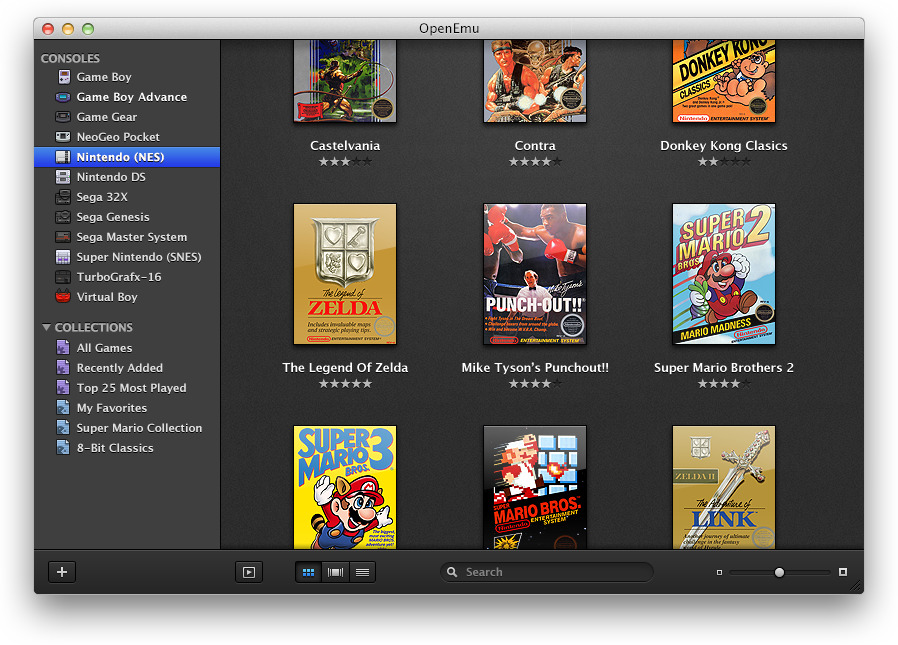
Task: Click the large-size icon right of zoom slider
Action: (843, 572)
